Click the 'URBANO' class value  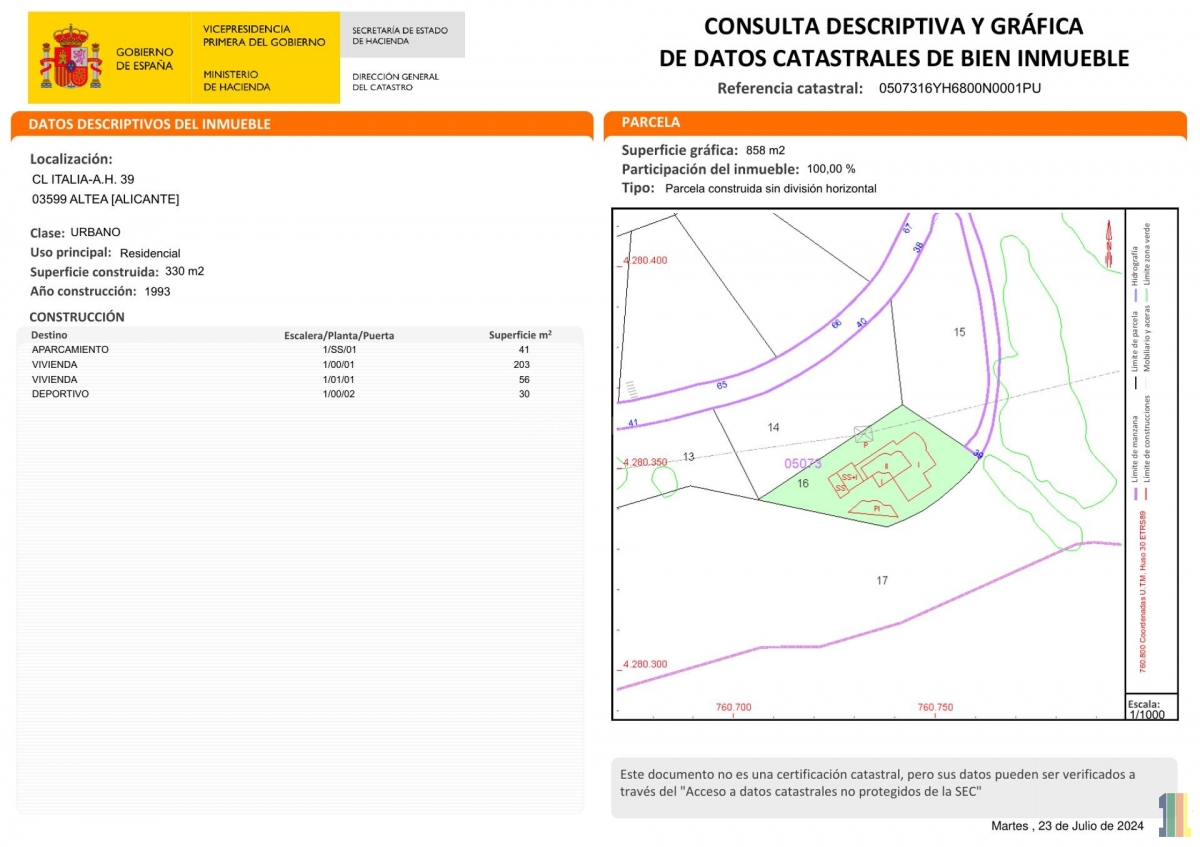95,232
